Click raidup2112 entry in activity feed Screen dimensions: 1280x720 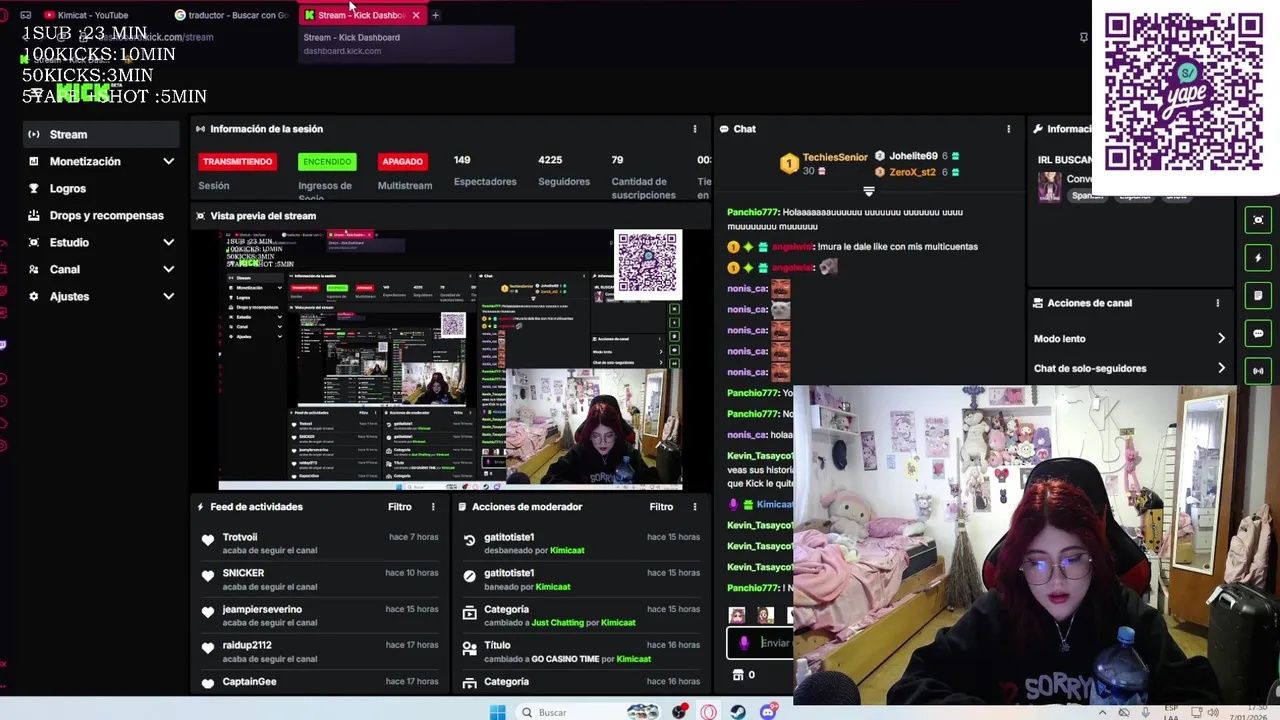click(x=320, y=651)
